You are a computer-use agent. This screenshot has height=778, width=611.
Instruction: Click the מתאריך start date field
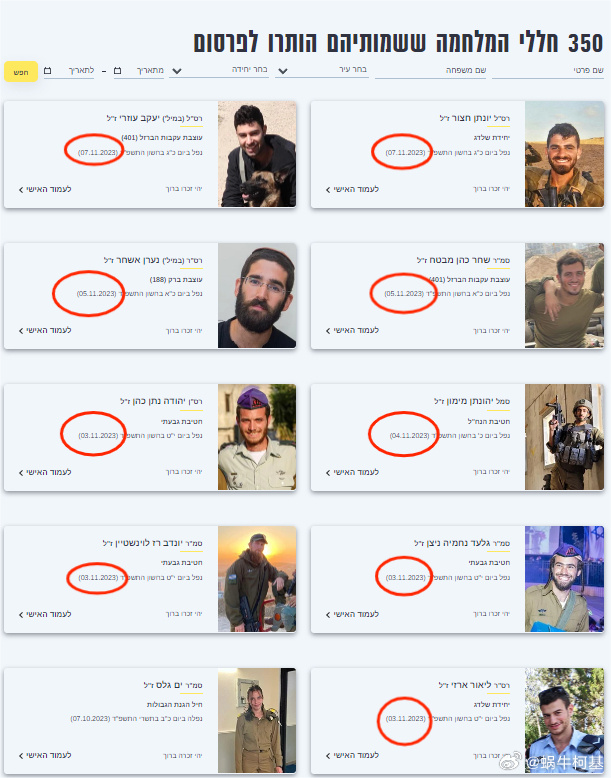[x=139, y=70]
